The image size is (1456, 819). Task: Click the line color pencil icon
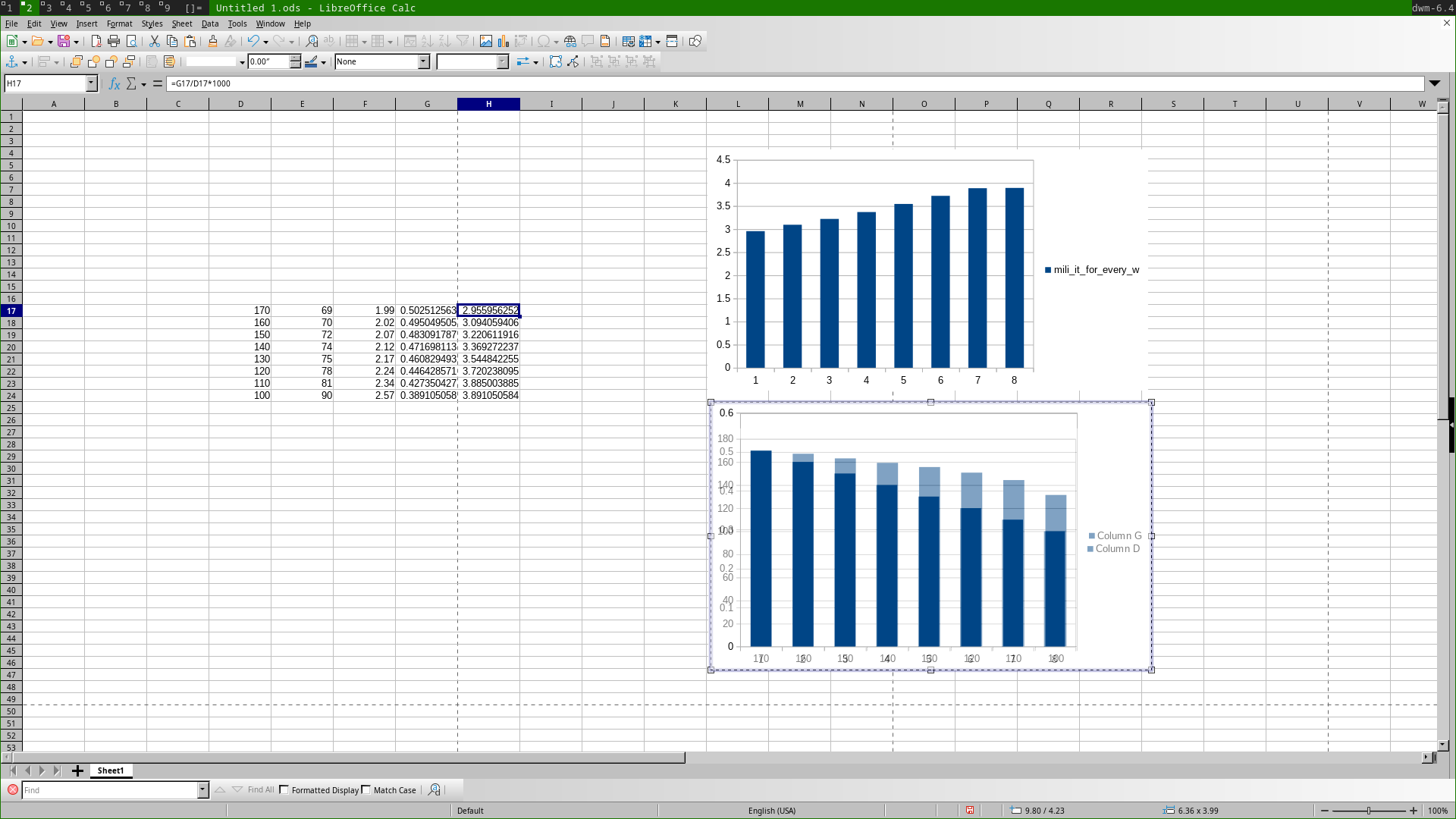pos(311,61)
